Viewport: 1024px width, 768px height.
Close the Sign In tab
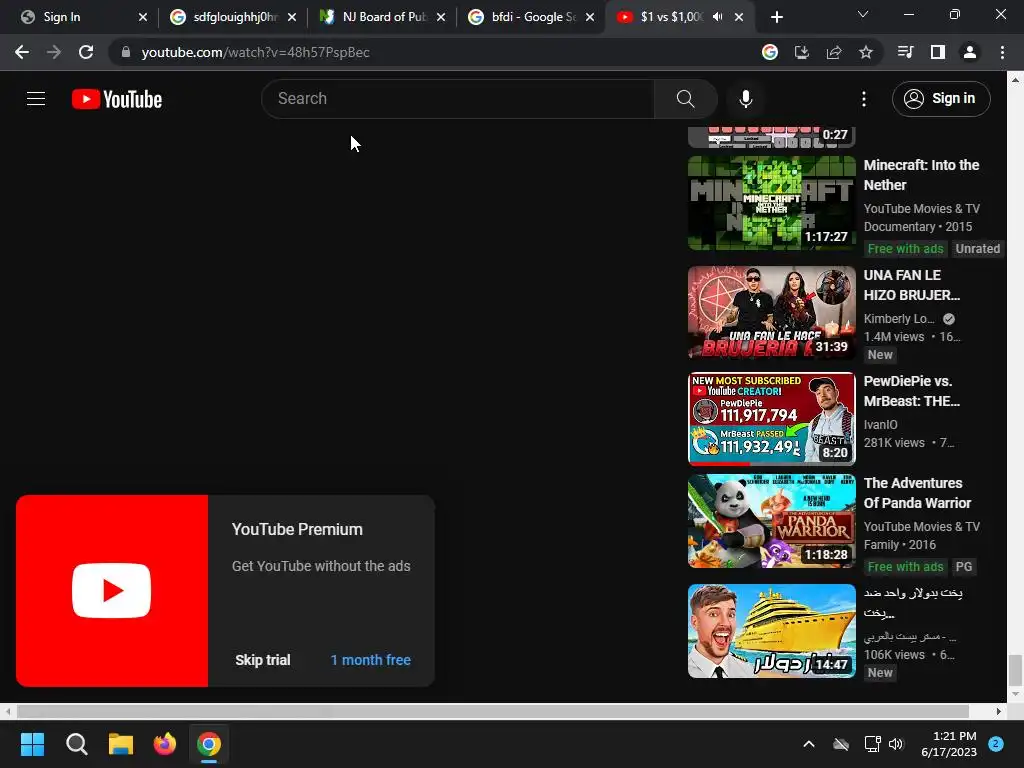point(143,17)
